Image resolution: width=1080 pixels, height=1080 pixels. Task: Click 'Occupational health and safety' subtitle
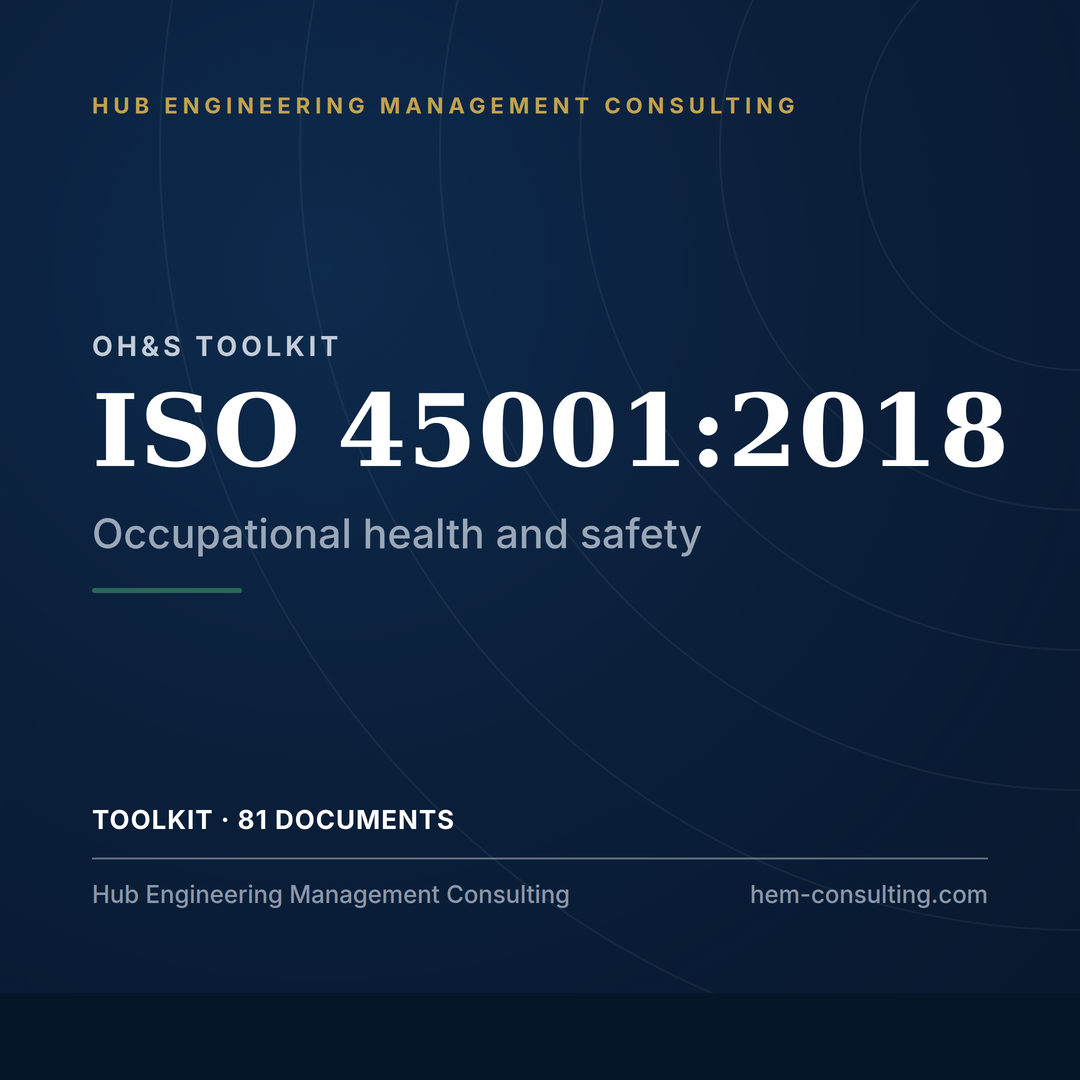point(397,534)
